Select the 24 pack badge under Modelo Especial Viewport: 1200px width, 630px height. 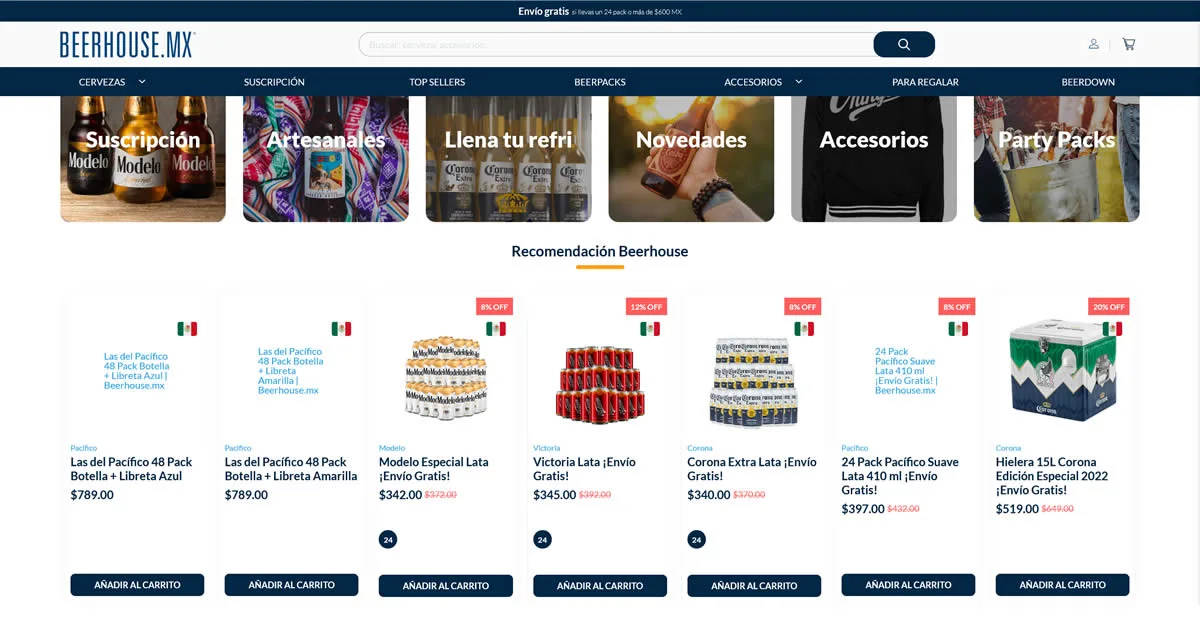pyautogui.click(x=388, y=539)
